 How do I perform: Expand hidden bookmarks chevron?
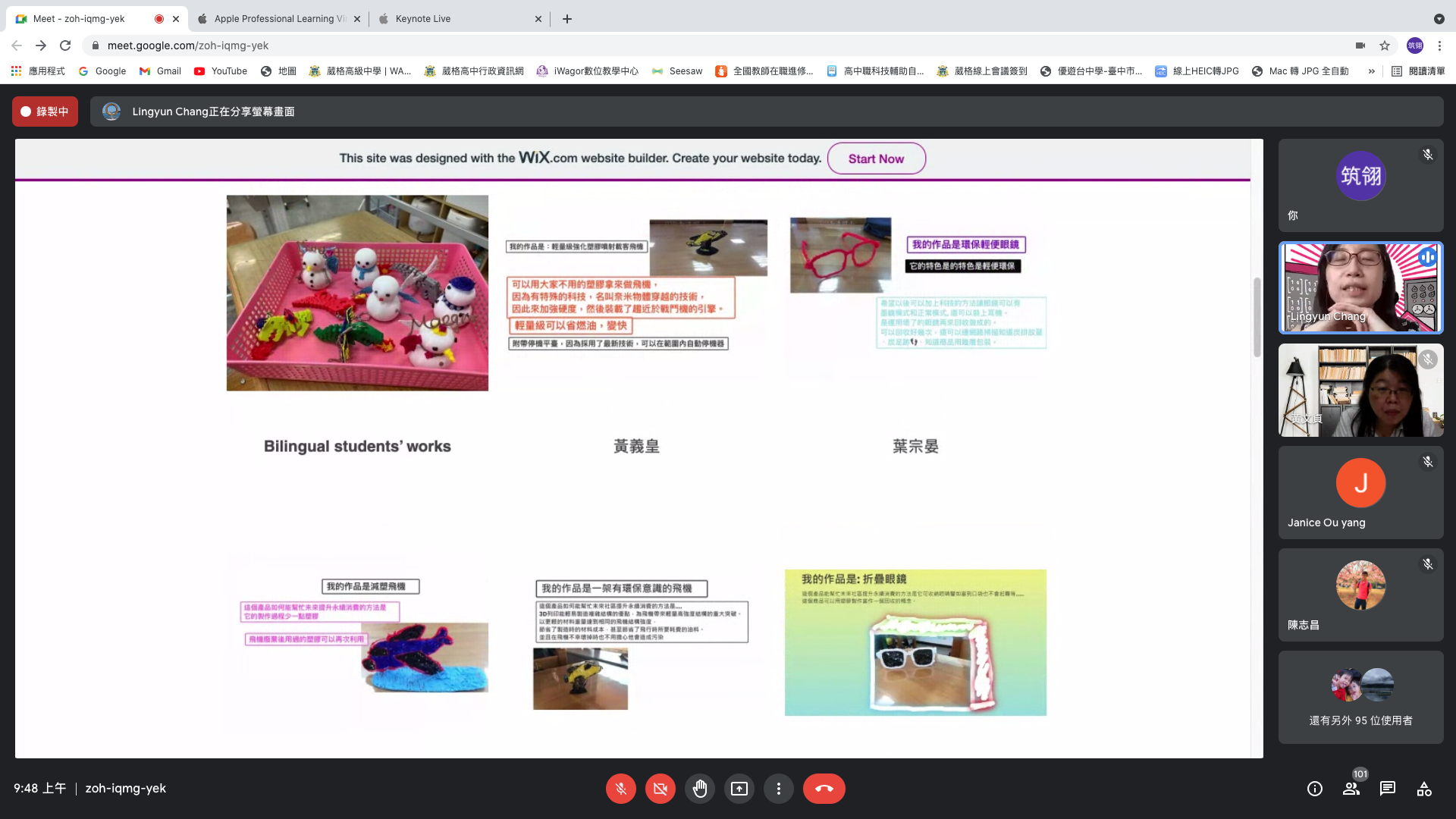1371,71
